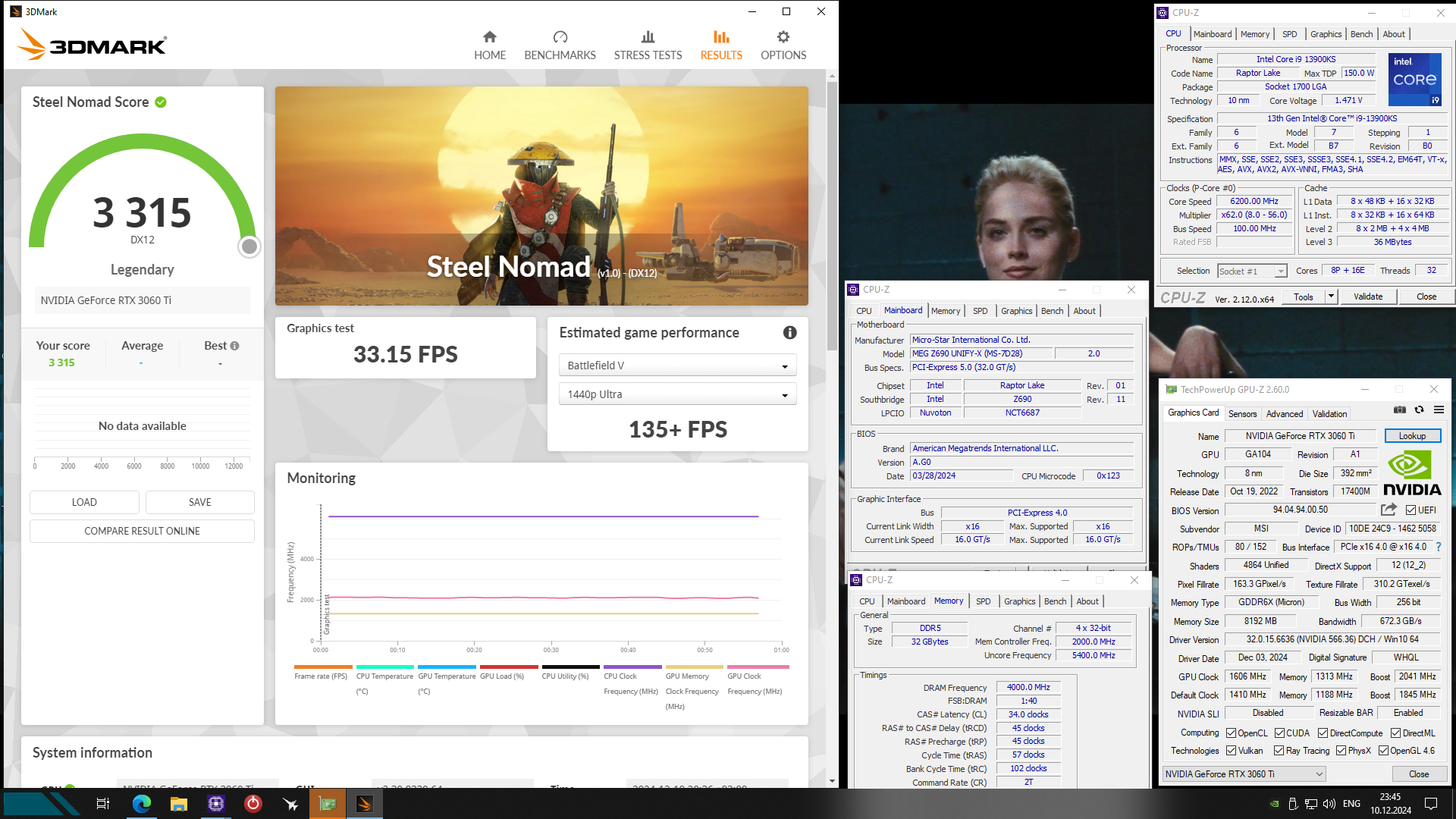
Task: Click the Frame rate (FPS) orange legend swatch
Action: tap(323, 667)
